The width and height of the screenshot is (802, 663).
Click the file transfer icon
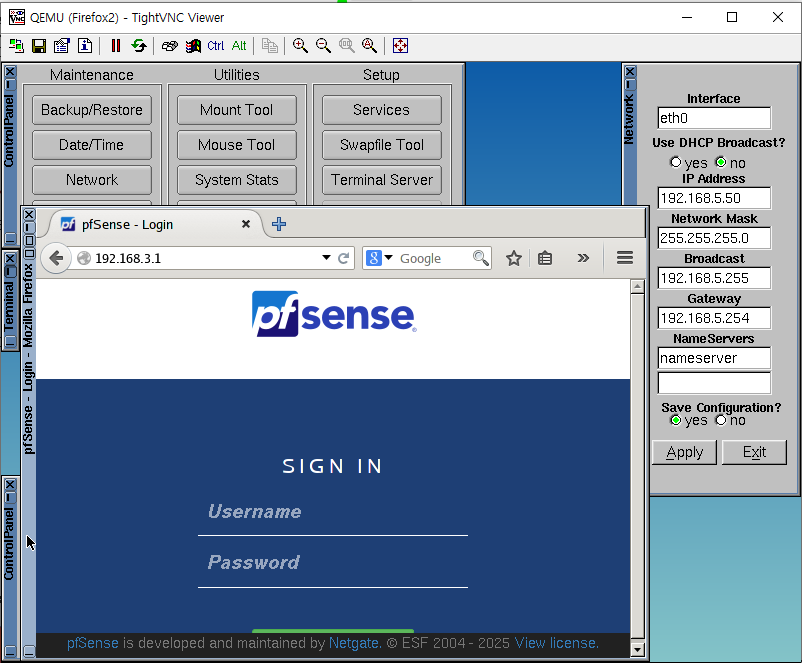[x=270, y=46]
